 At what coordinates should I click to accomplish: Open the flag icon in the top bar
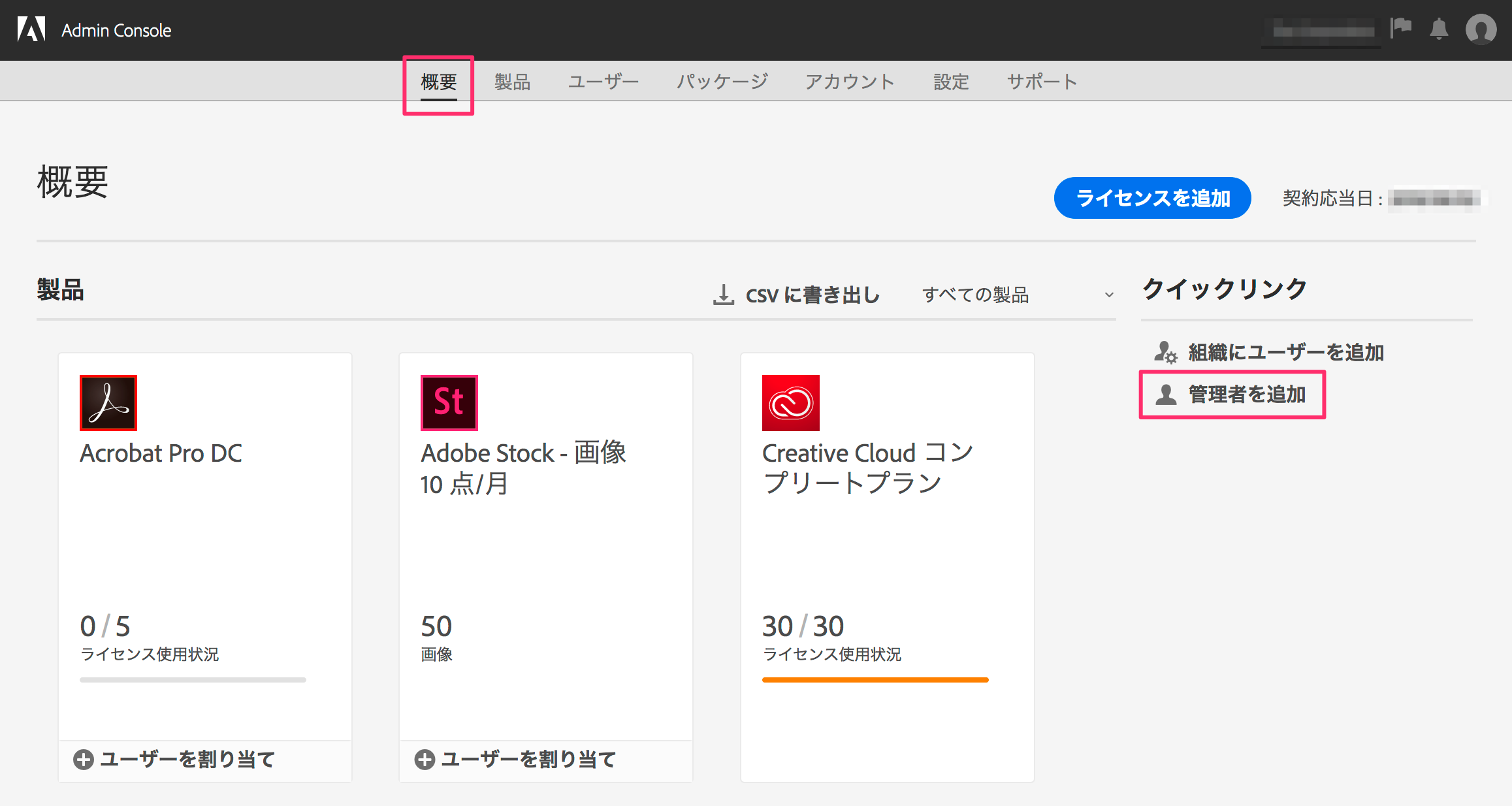pyautogui.click(x=1401, y=28)
